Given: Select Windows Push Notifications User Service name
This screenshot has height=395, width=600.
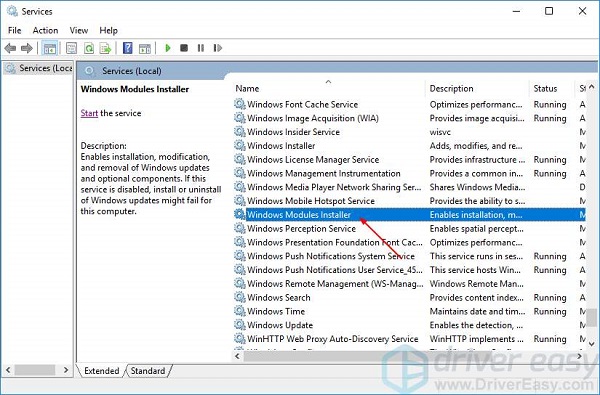Looking at the screenshot, I should pos(335,269).
